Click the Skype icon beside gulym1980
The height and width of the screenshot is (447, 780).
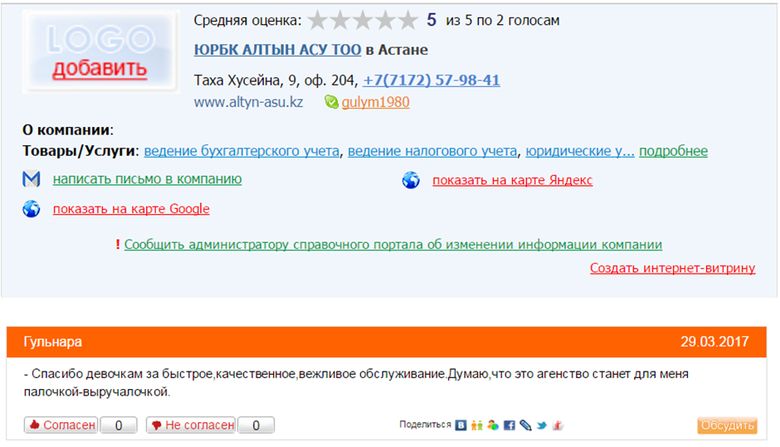tap(331, 102)
